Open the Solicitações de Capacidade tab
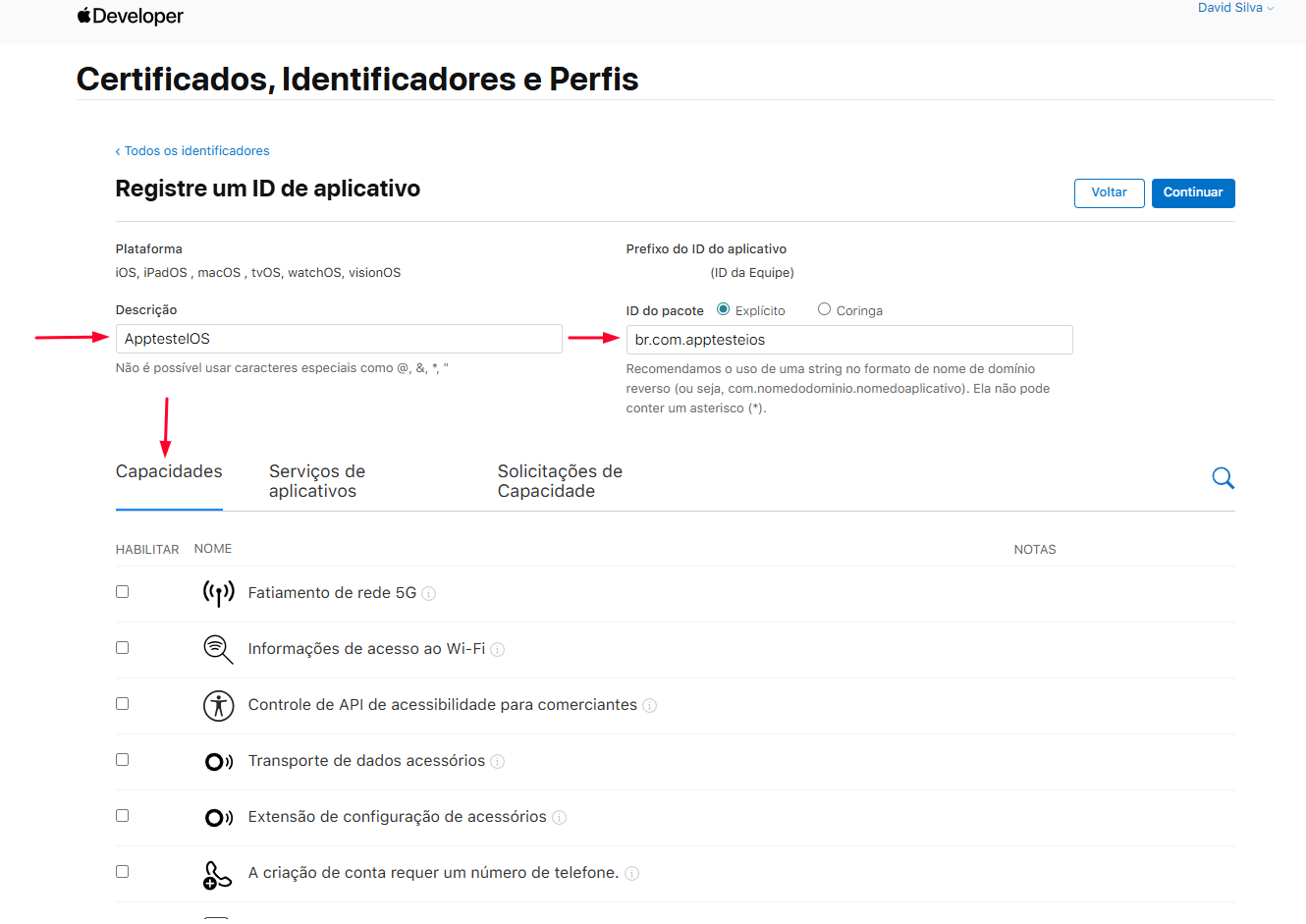The image size is (1306, 924). [x=560, y=481]
